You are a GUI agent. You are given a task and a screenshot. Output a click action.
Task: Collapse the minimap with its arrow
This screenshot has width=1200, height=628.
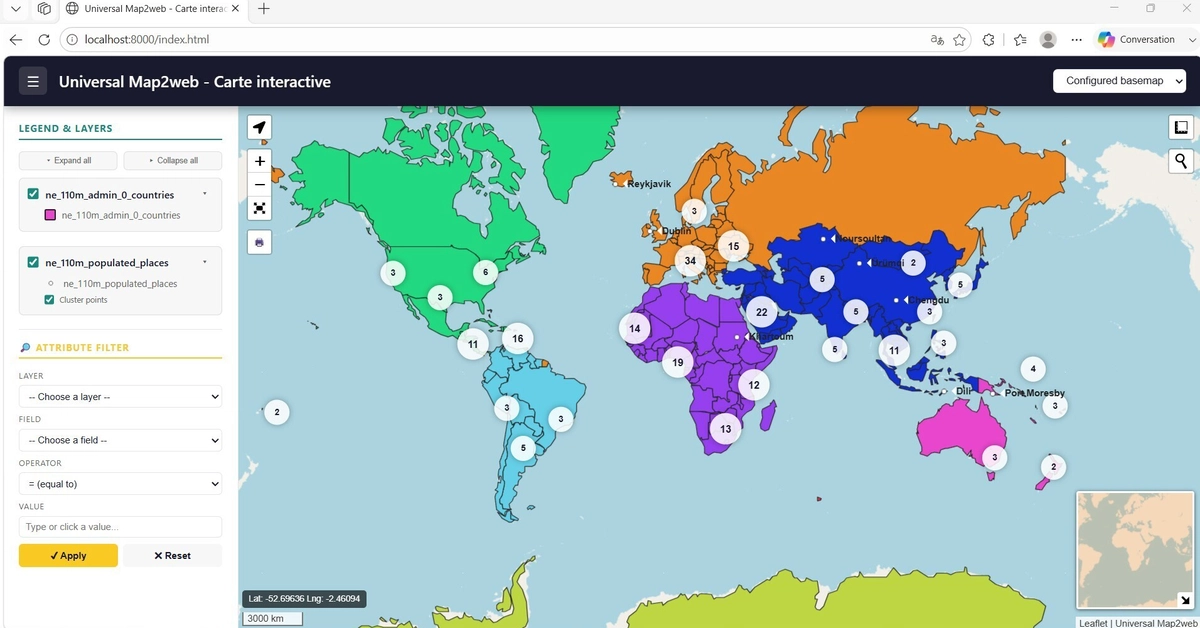click(x=1185, y=600)
